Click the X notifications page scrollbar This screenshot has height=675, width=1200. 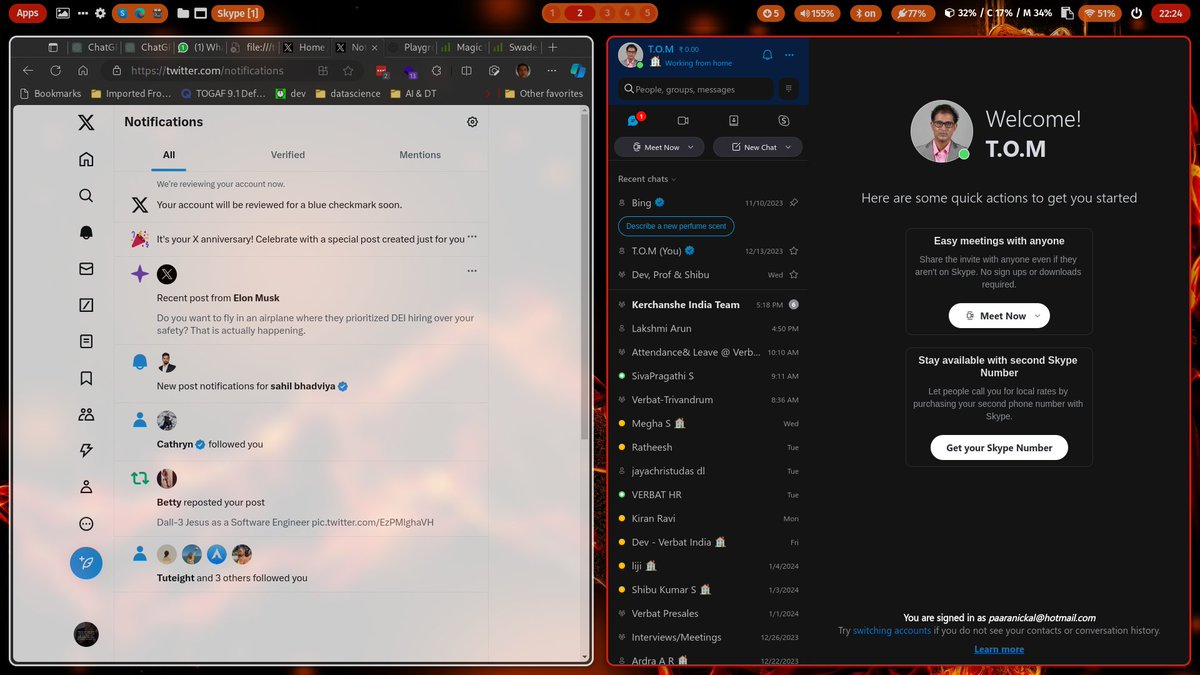[585, 275]
